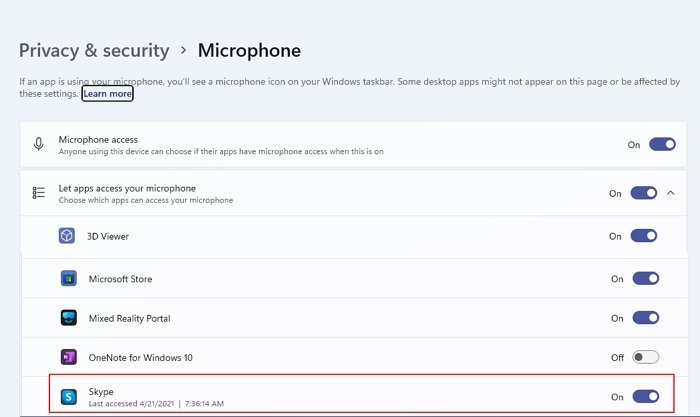700x417 pixels.
Task: Click the Microphone page title
Action: [249, 50]
